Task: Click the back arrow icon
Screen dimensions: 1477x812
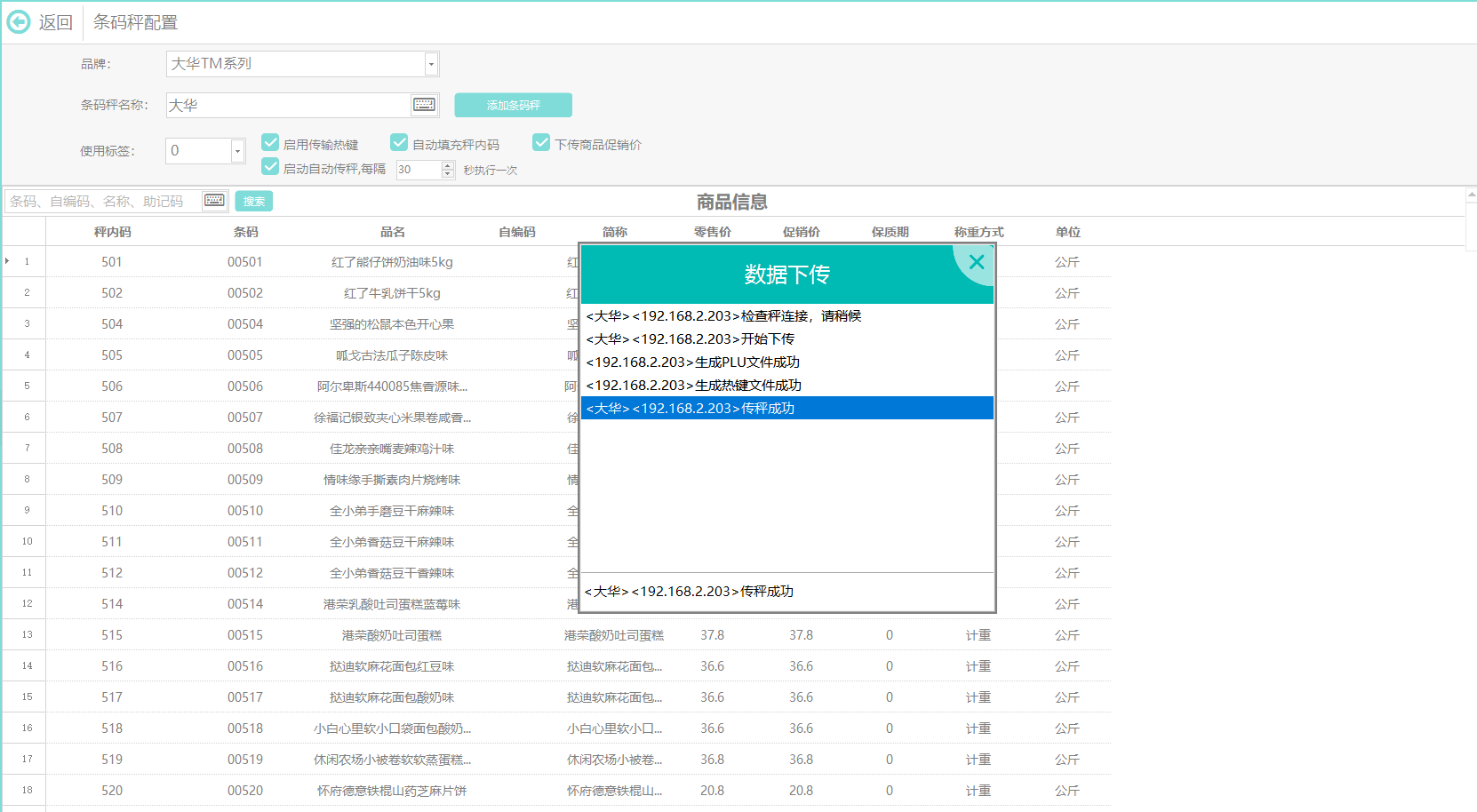Action: click(19, 21)
